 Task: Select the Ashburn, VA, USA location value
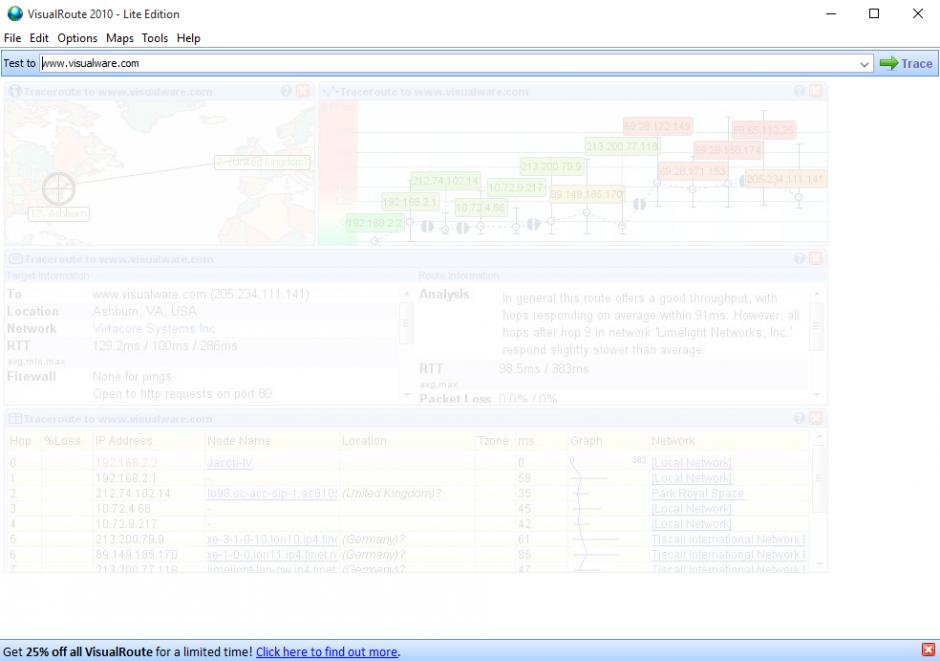[144, 312]
